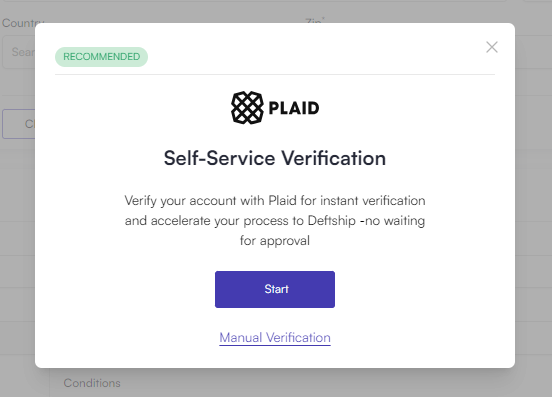Click the phrase 'for approval' in the description

coord(275,241)
